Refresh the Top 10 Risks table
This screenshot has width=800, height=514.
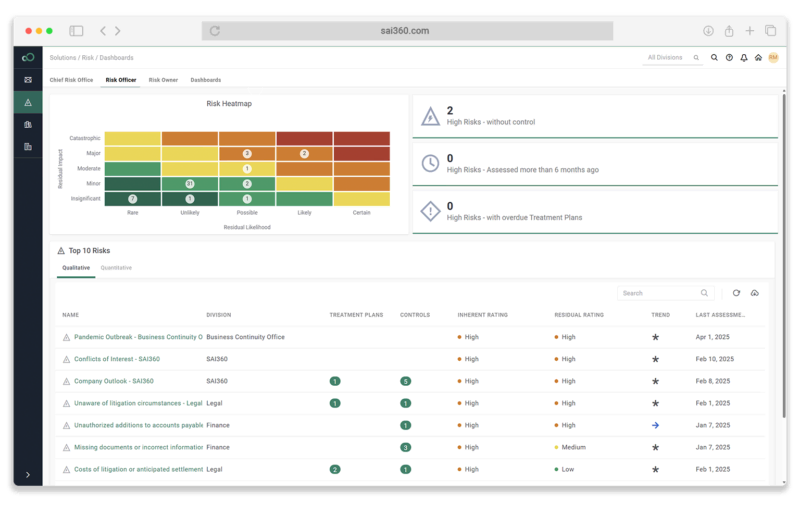(736, 293)
